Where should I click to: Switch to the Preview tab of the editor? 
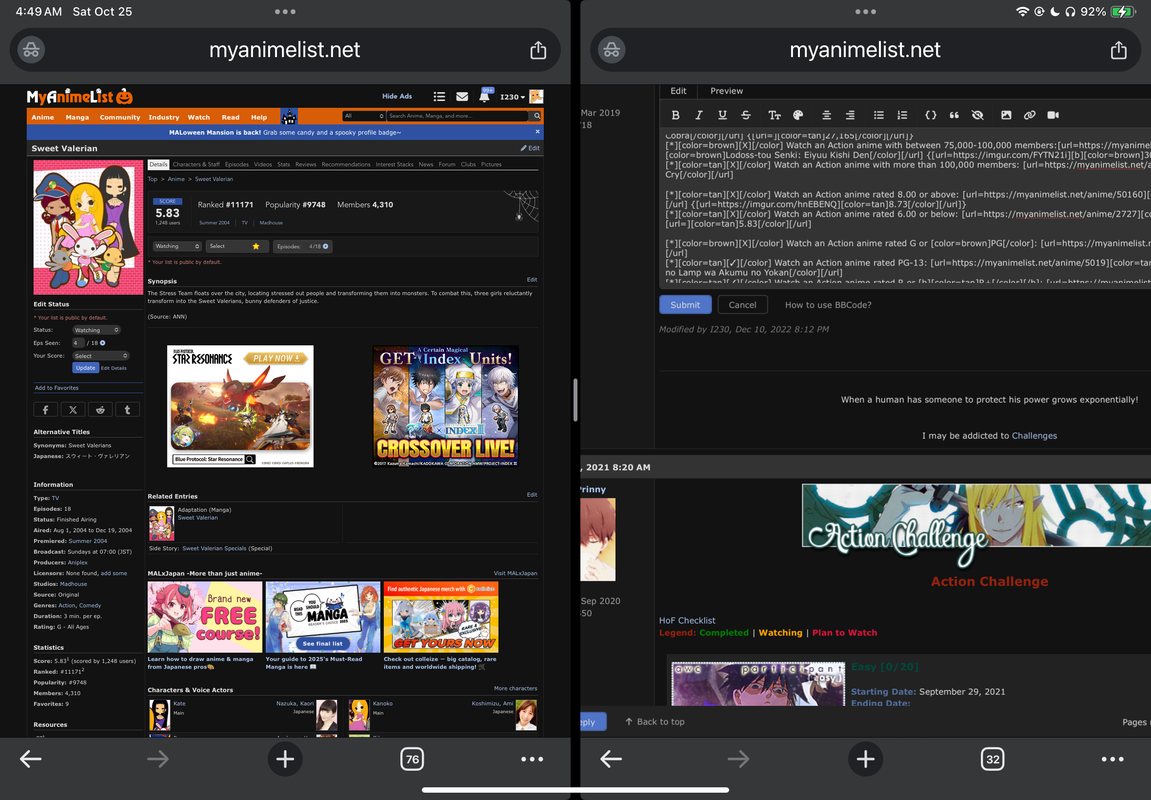click(x=726, y=91)
